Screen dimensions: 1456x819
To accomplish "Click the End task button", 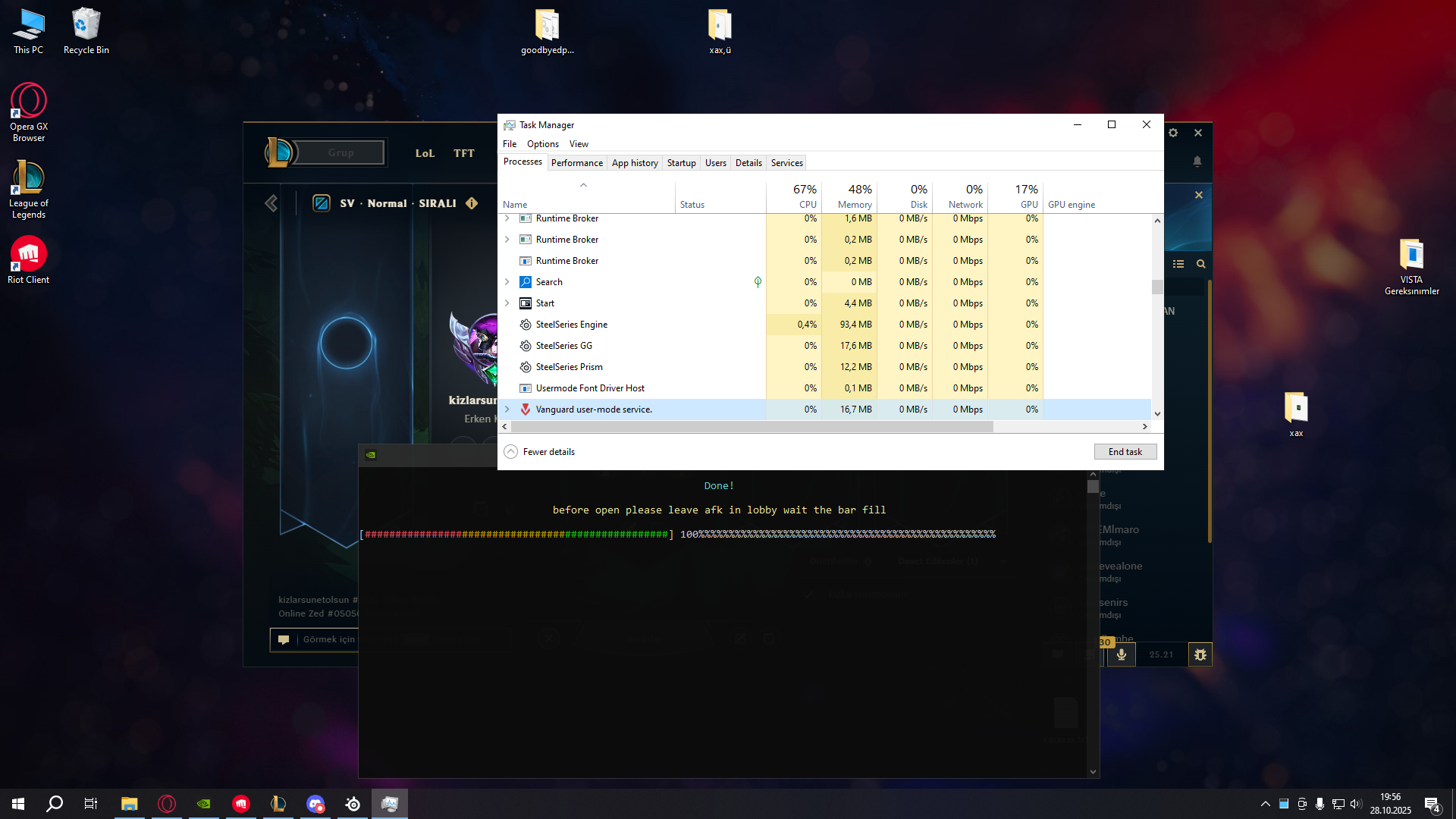I will [x=1125, y=452].
